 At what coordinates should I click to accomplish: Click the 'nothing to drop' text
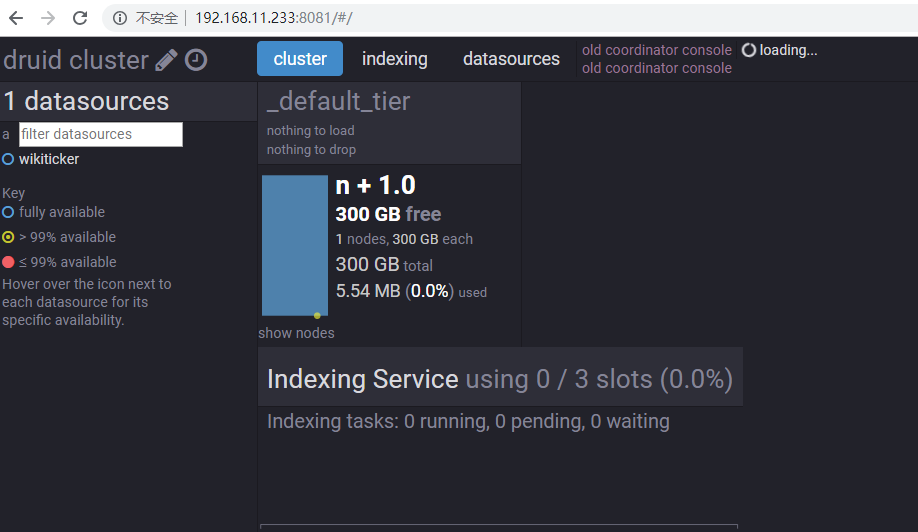click(x=311, y=150)
